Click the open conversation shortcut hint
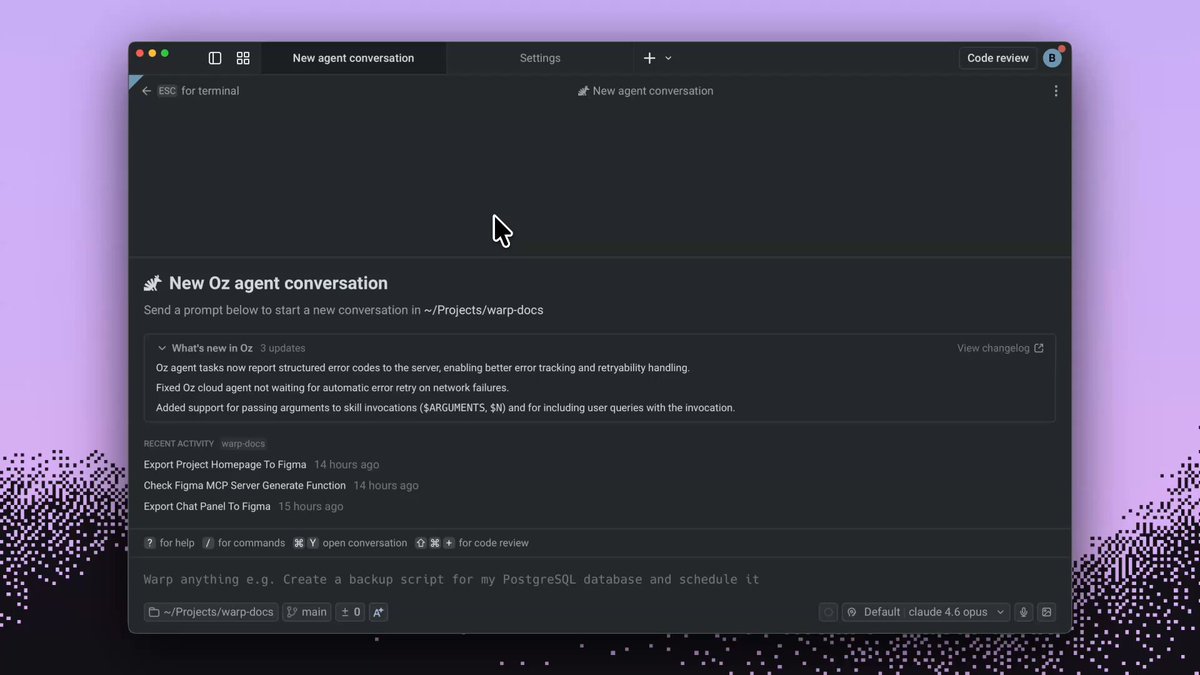The image size is (1200, 675). pos(350,543)
